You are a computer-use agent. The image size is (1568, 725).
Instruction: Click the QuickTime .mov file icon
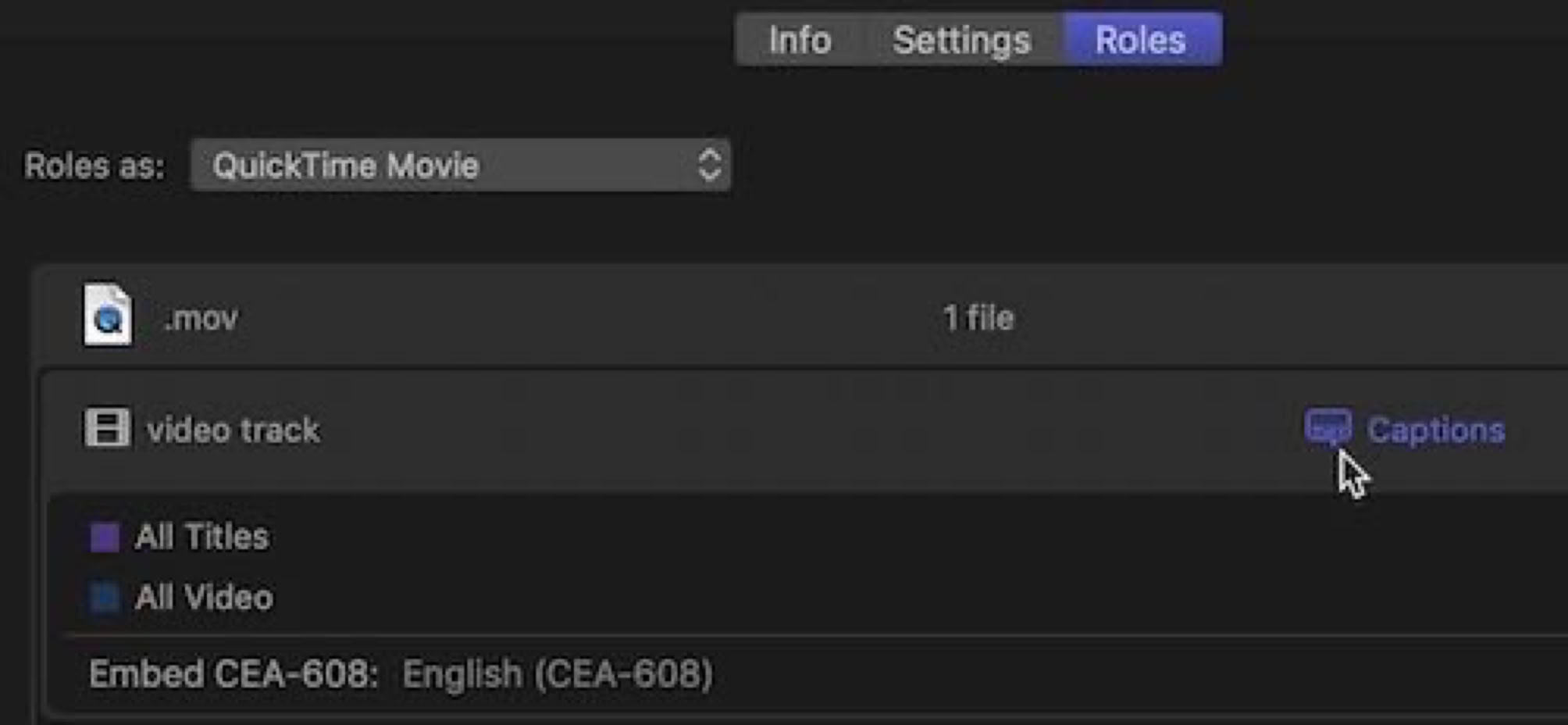(x=108, y=315)
